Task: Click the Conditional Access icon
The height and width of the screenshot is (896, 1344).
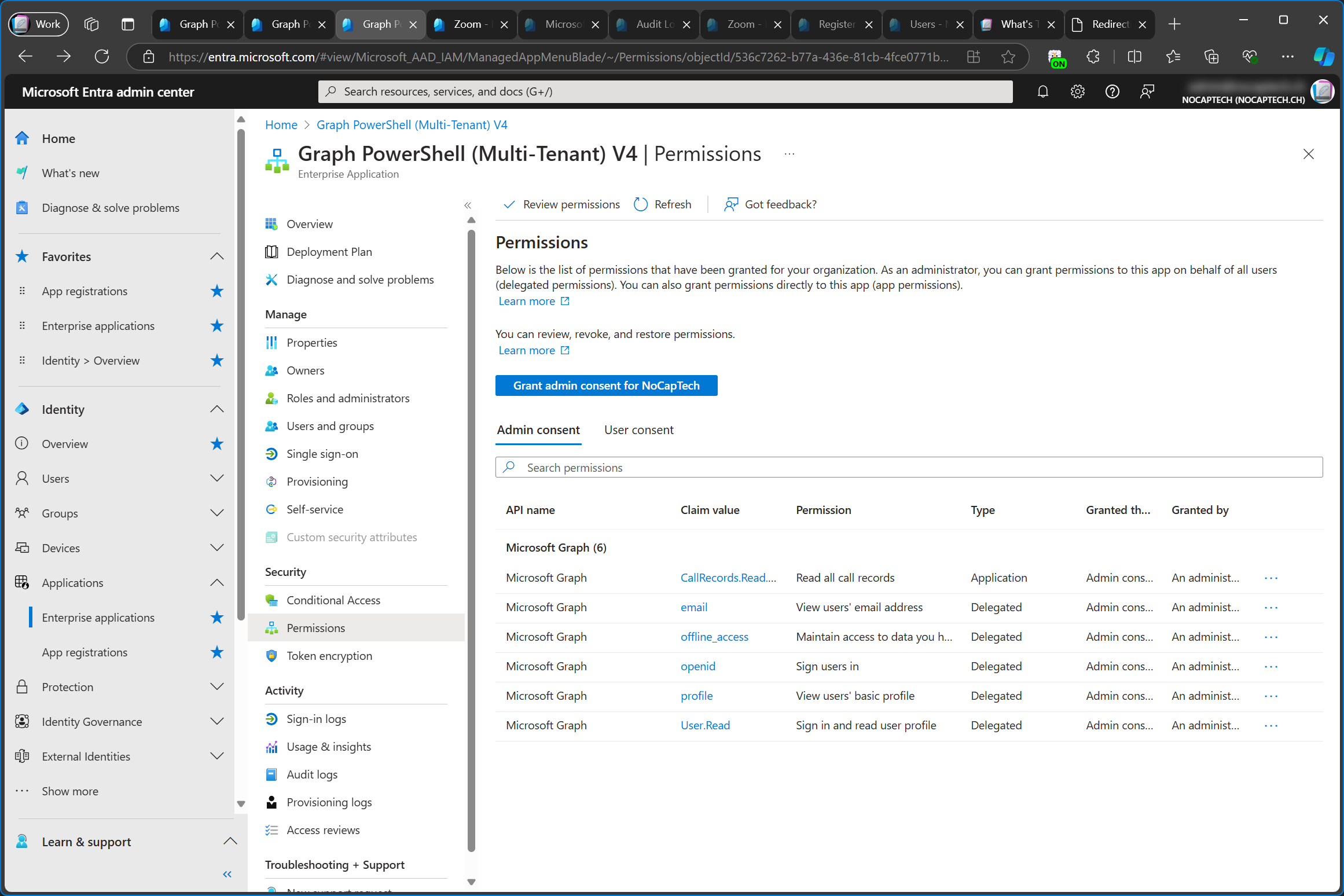Action: point(271,599)
